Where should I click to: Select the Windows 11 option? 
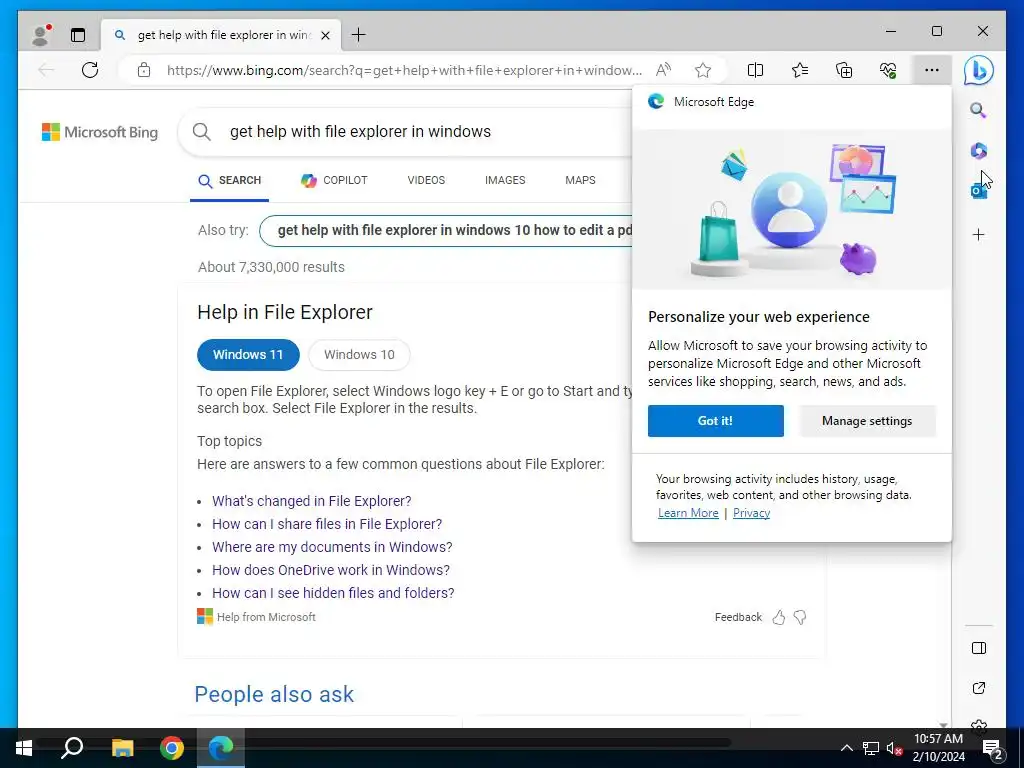tap(248, 355)
